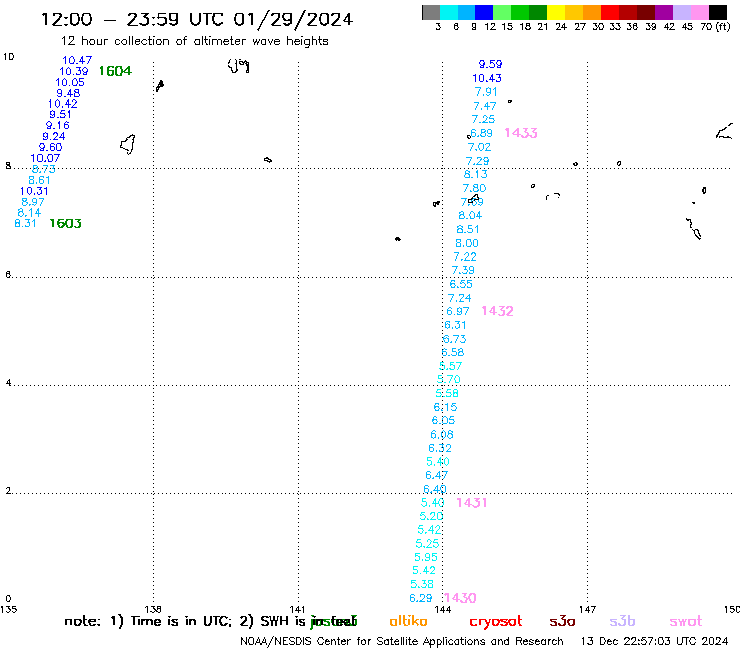Click the orange legend color swatch
The width and height of the screenshot is (740, 650).
click(x=592, y=12)
